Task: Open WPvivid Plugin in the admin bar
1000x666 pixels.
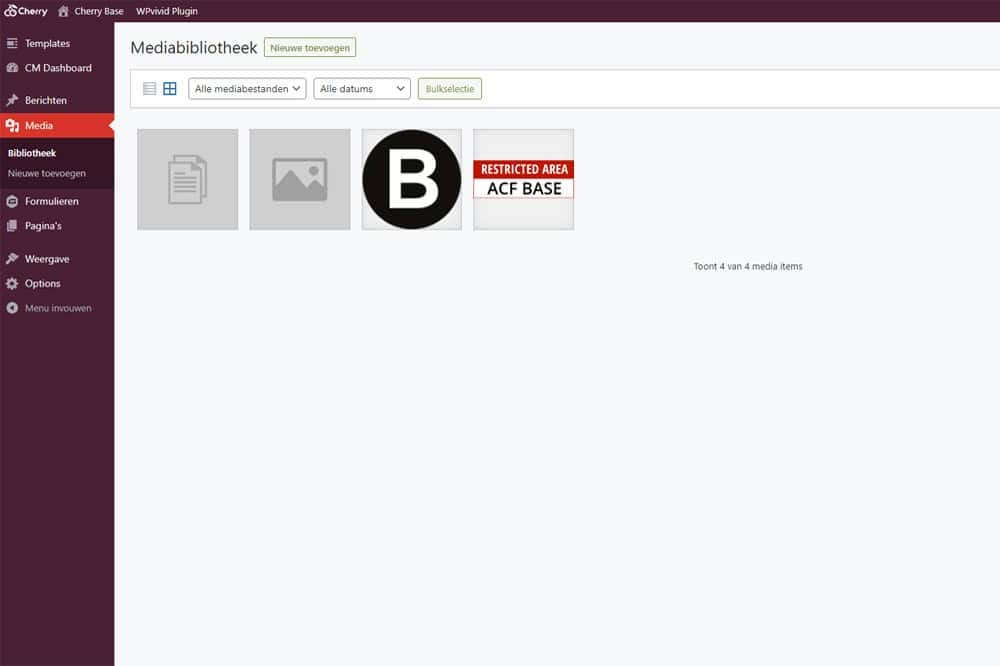Action: click(x=167, y=11)
